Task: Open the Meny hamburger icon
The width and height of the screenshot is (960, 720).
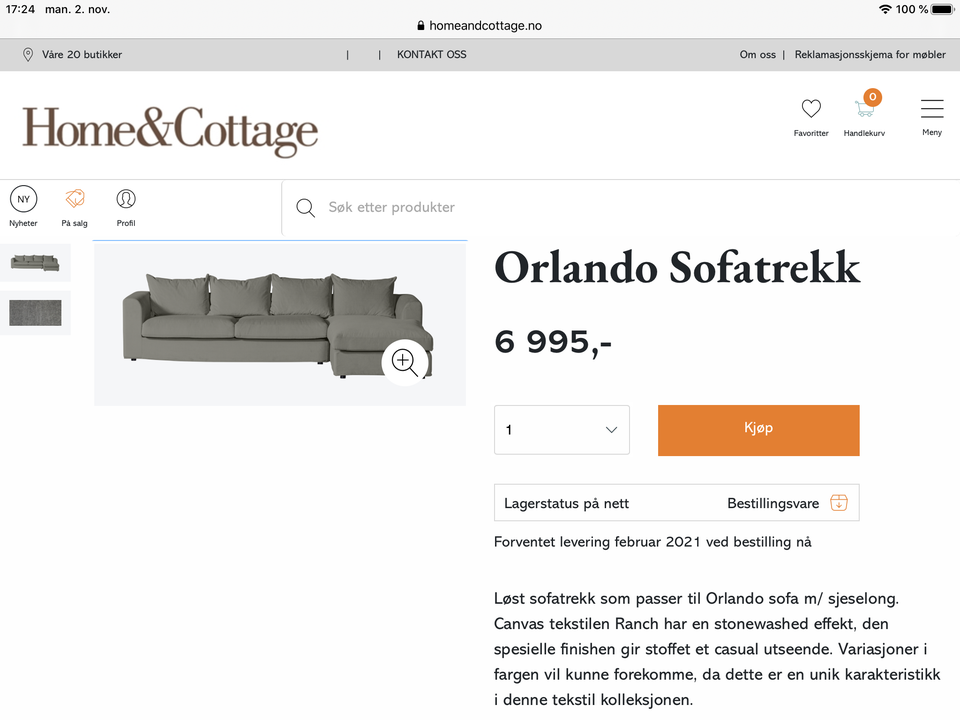Action: 931,108
